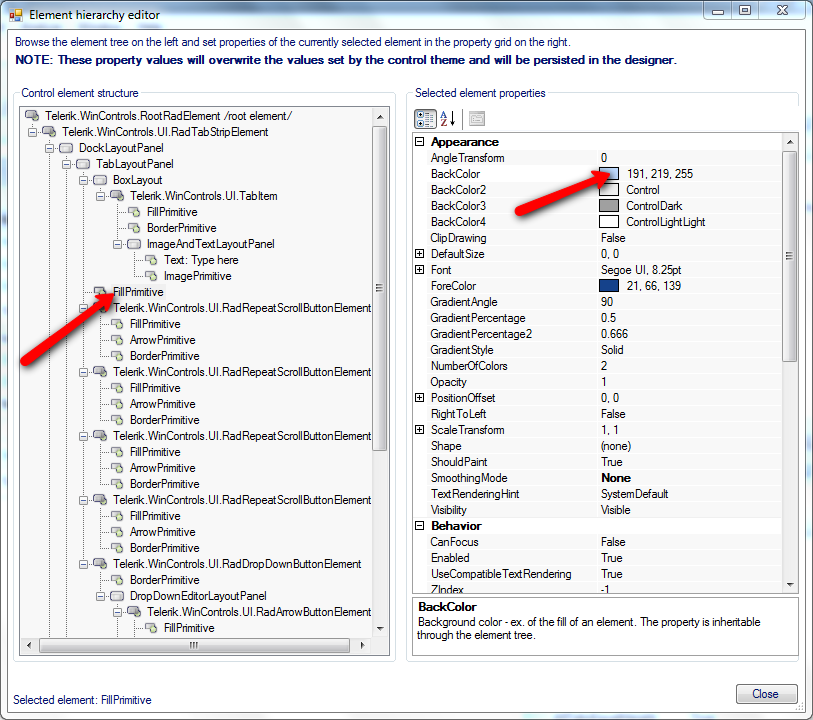The image size is (813, 720).
Task: Select the Shape property row
Action: (604, 446)
